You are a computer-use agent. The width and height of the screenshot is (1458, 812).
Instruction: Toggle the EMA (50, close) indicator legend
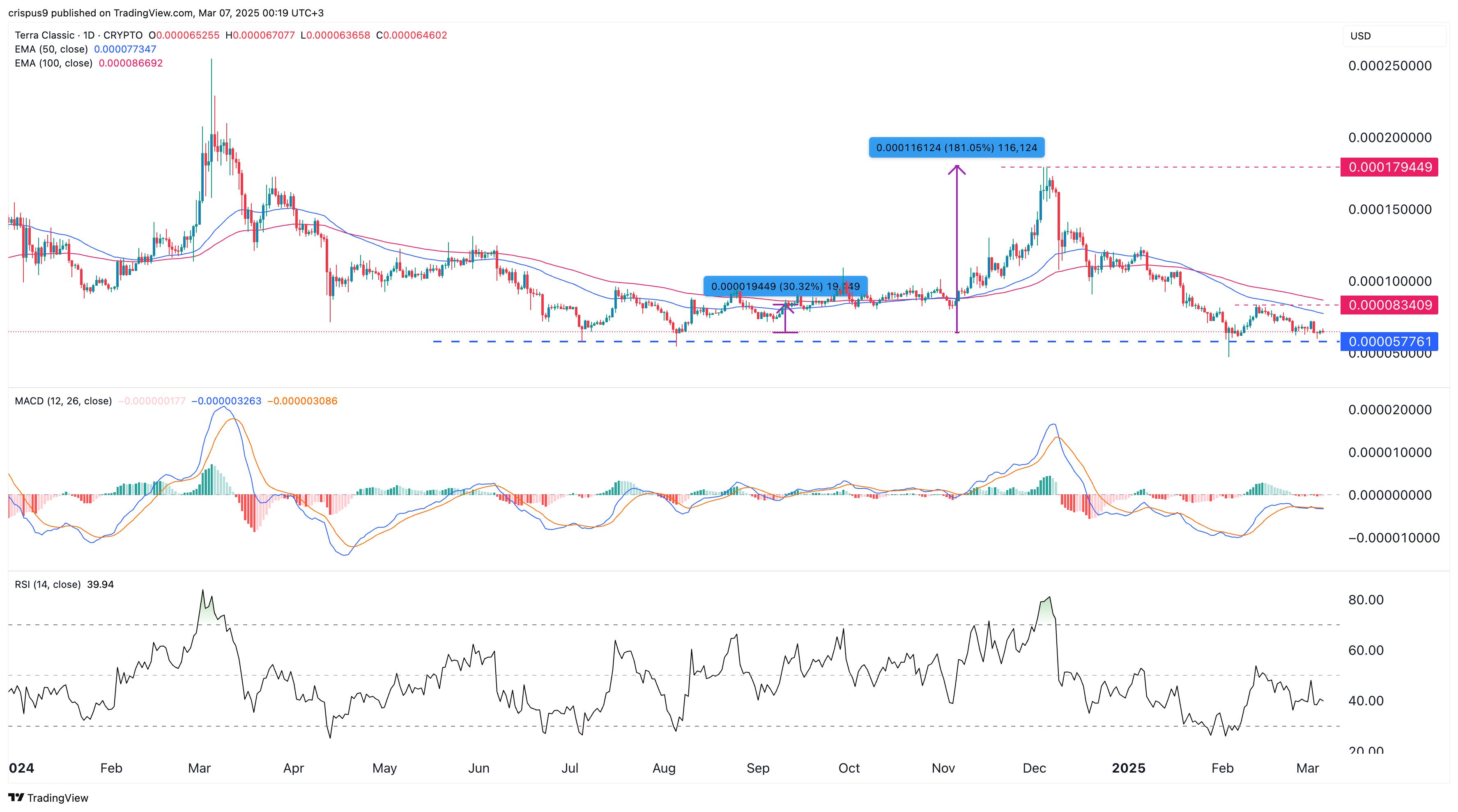tap(51, 49)
